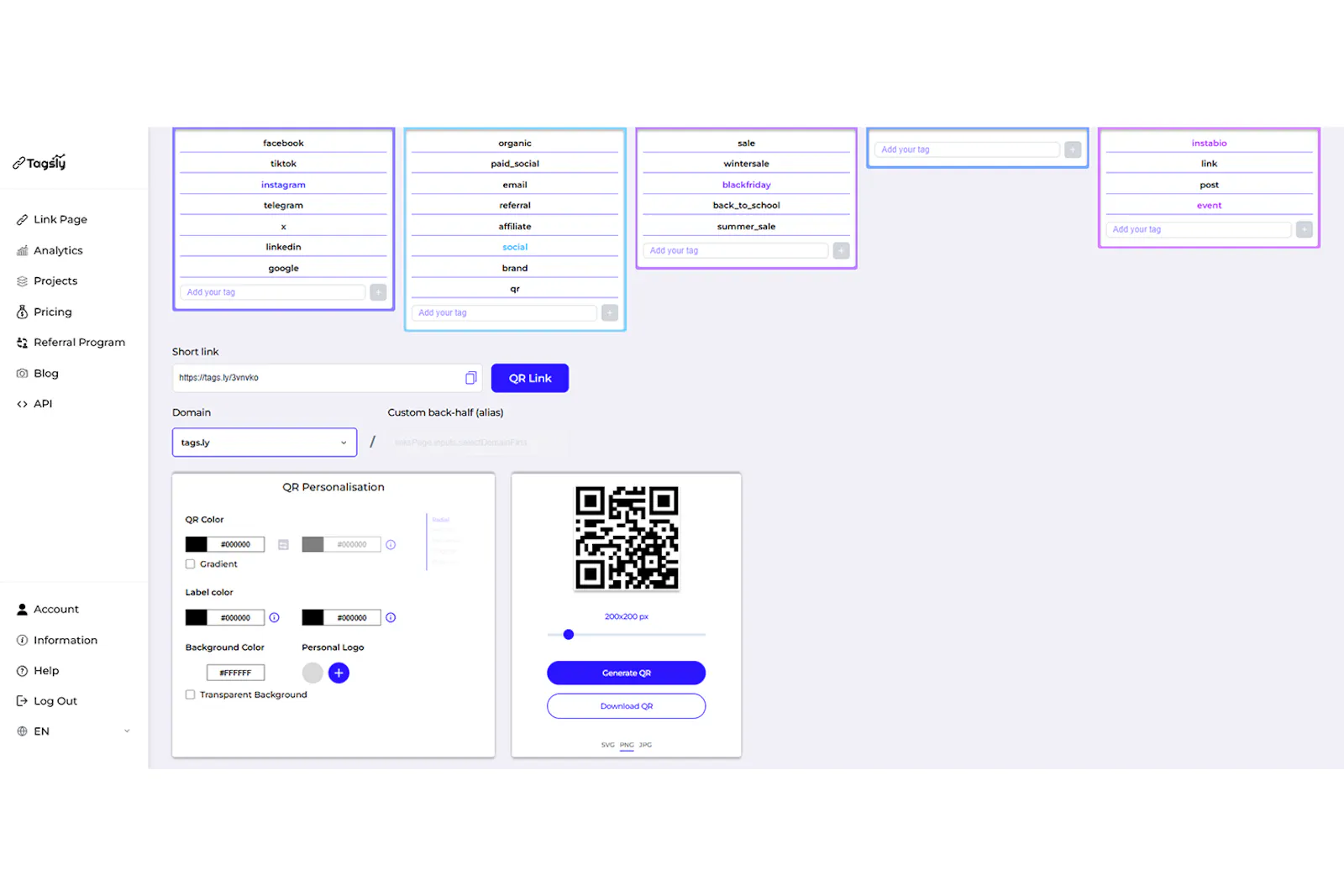The width and height of the screenshot is (1344, 896).
Task: Click the gray Personal Logo placeholder circle
Action: [x=312, y=673]
